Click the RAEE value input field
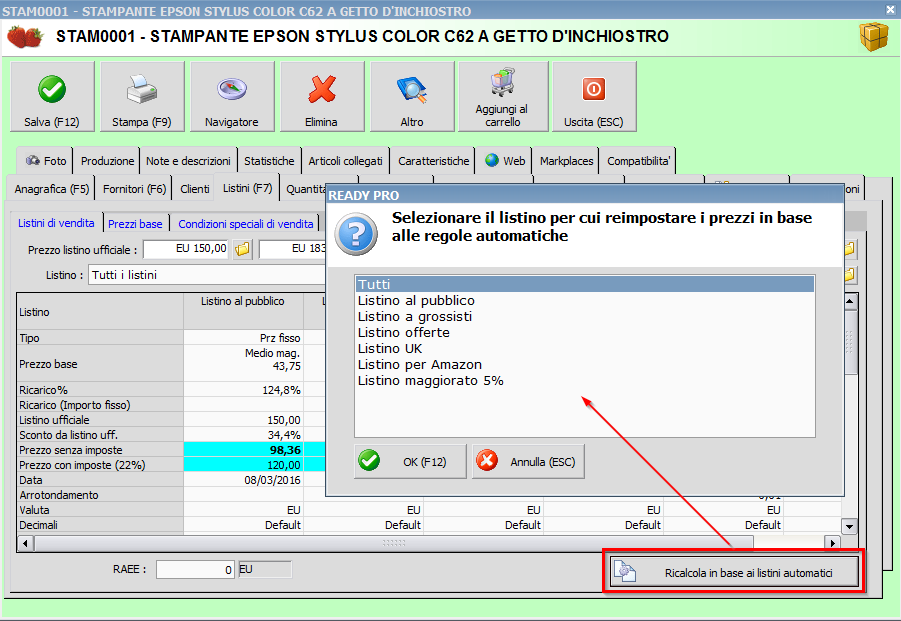This screenshot has height=621, width=901. coord(195,569)
